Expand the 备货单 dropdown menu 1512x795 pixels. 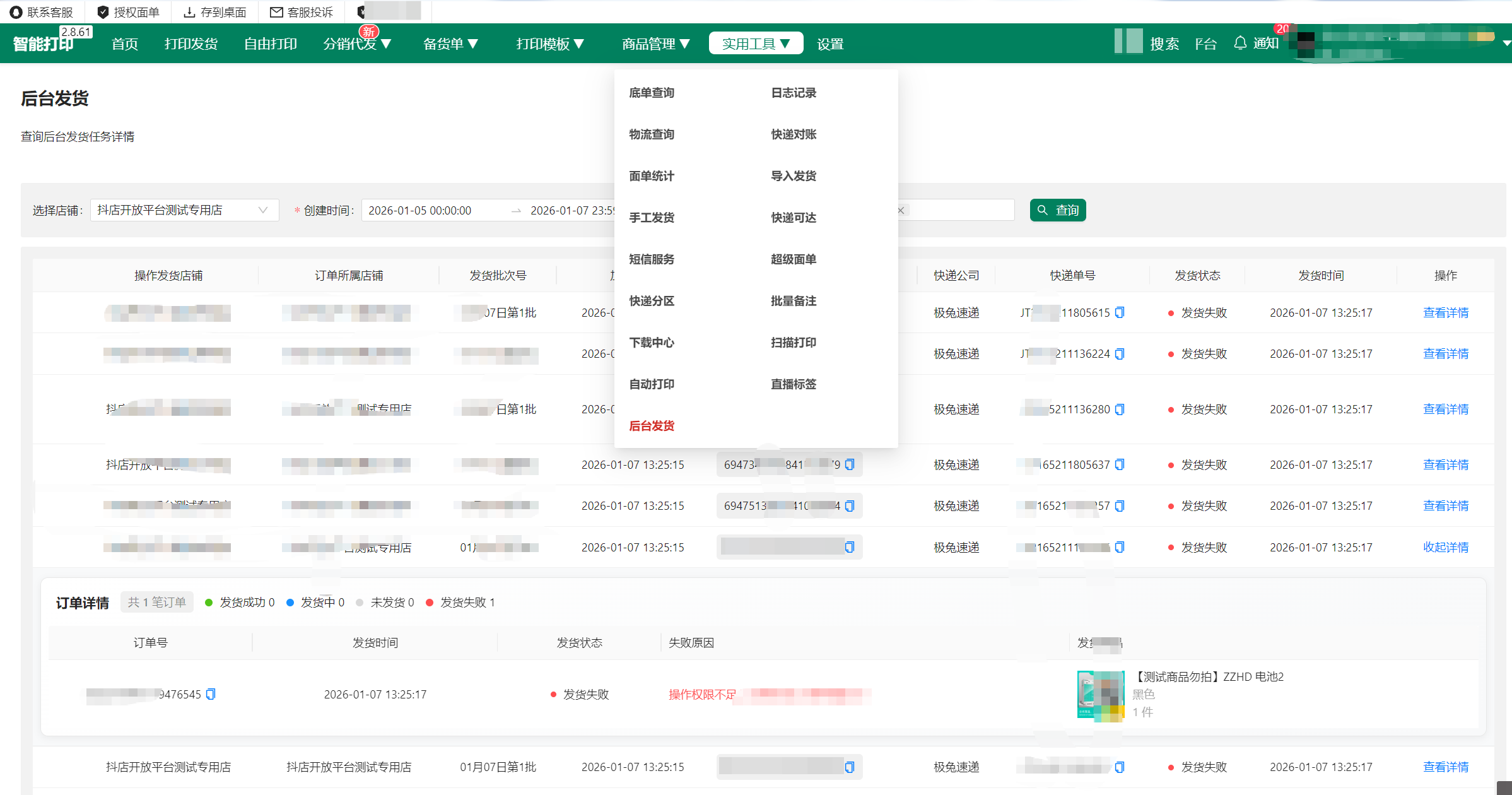450,44
